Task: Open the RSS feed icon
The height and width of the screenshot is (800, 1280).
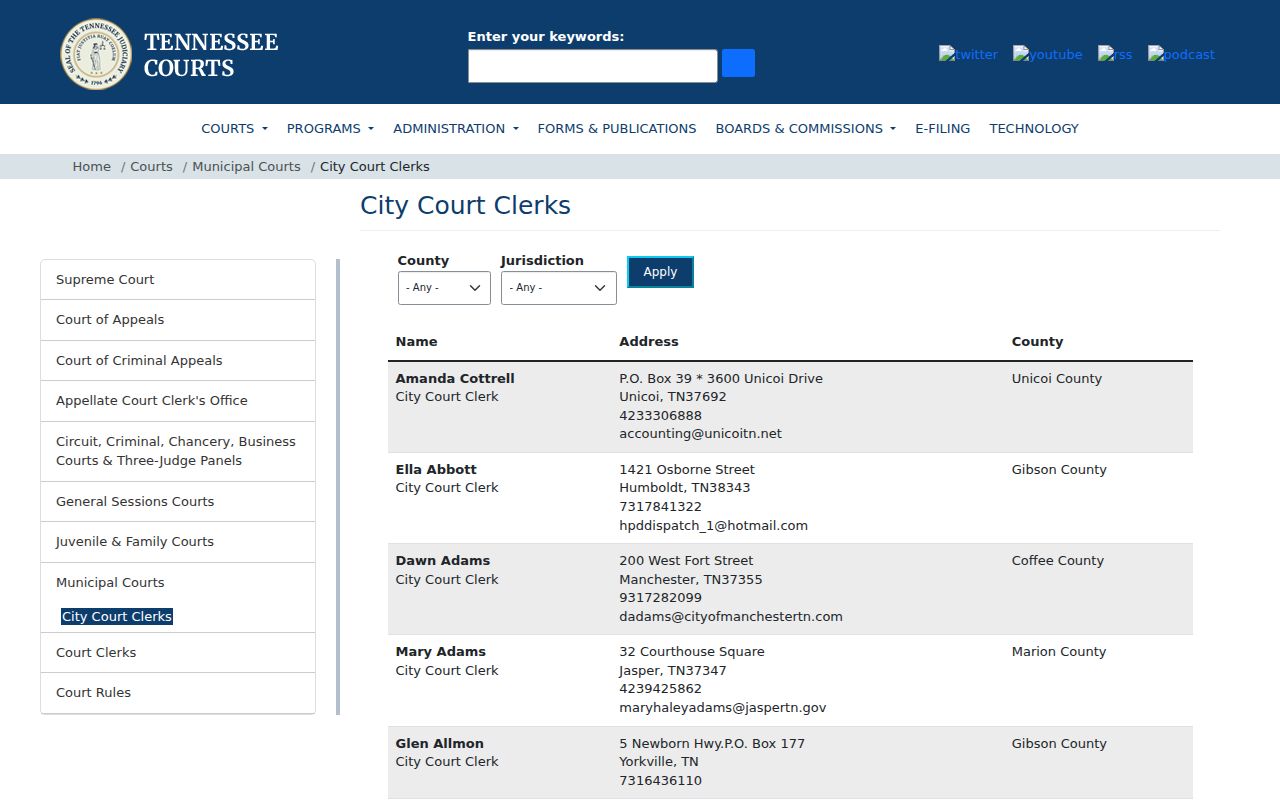Action: (x=1115, y=54)
